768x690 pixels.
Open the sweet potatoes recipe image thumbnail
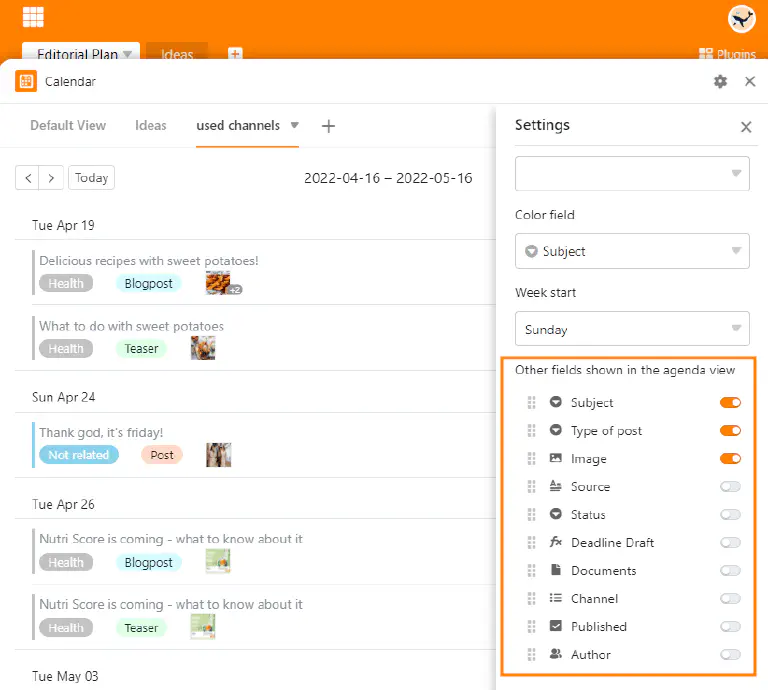coord(219,283)
